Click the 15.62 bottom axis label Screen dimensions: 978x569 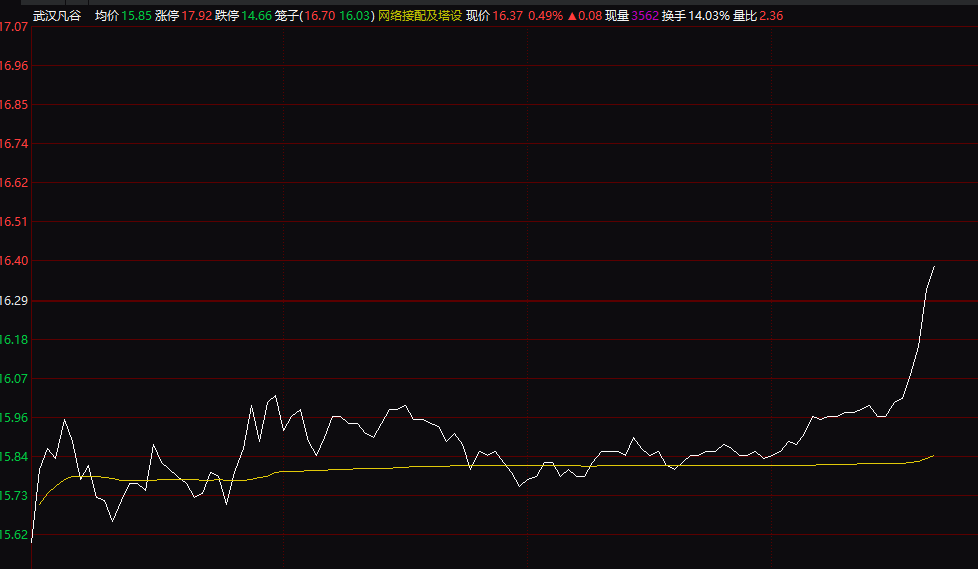(x=14, y=535)
